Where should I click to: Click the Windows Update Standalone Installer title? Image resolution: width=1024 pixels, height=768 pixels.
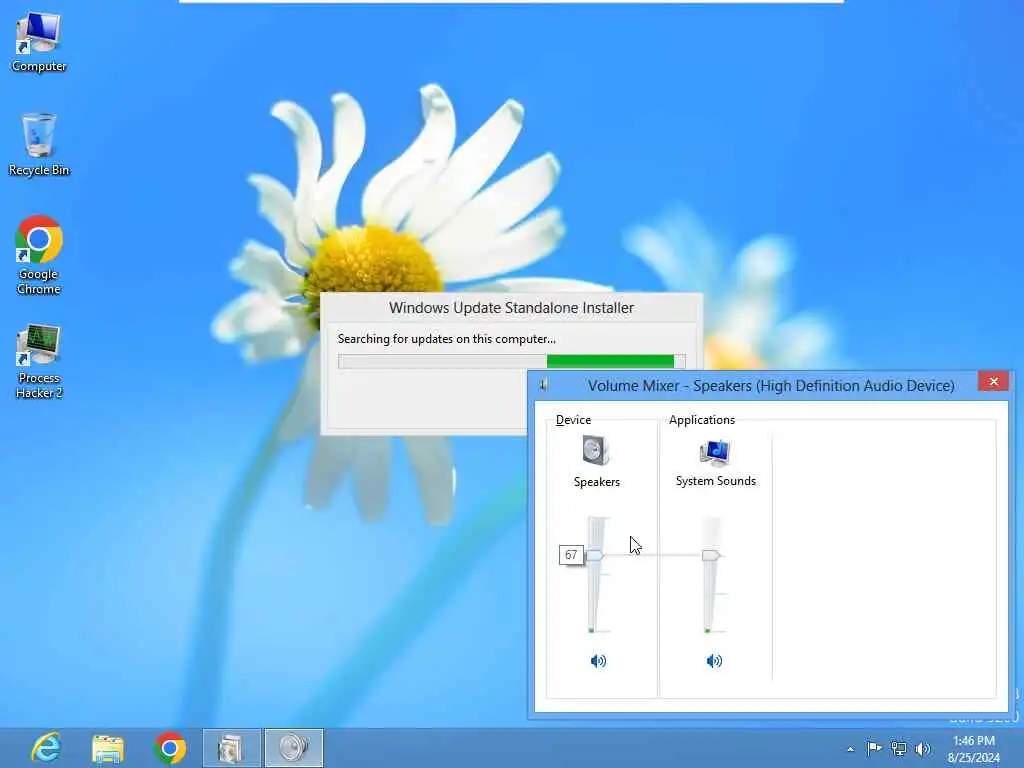tap(511, 308)
